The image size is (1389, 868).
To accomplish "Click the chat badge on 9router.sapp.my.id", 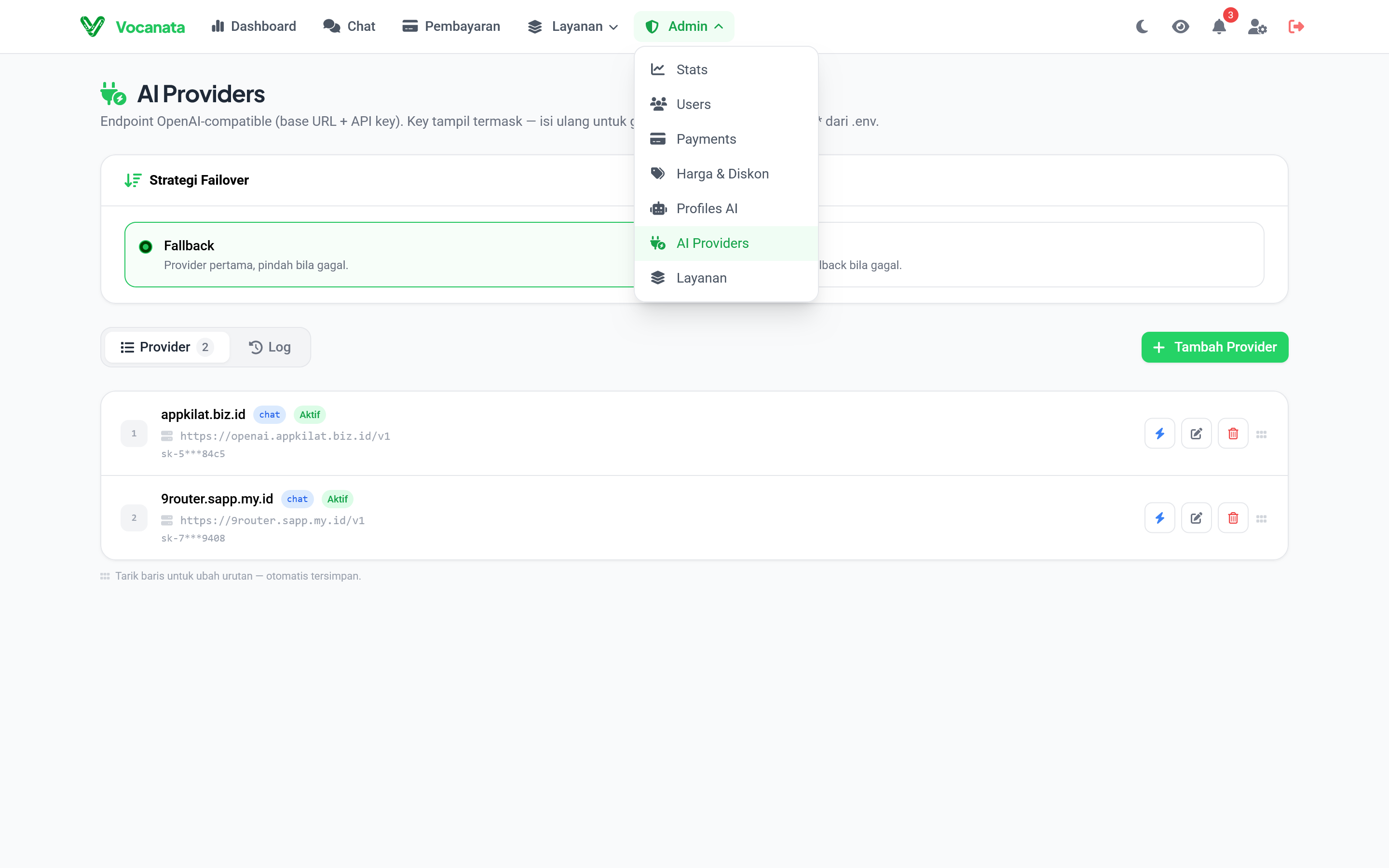I will click(297, 499).
